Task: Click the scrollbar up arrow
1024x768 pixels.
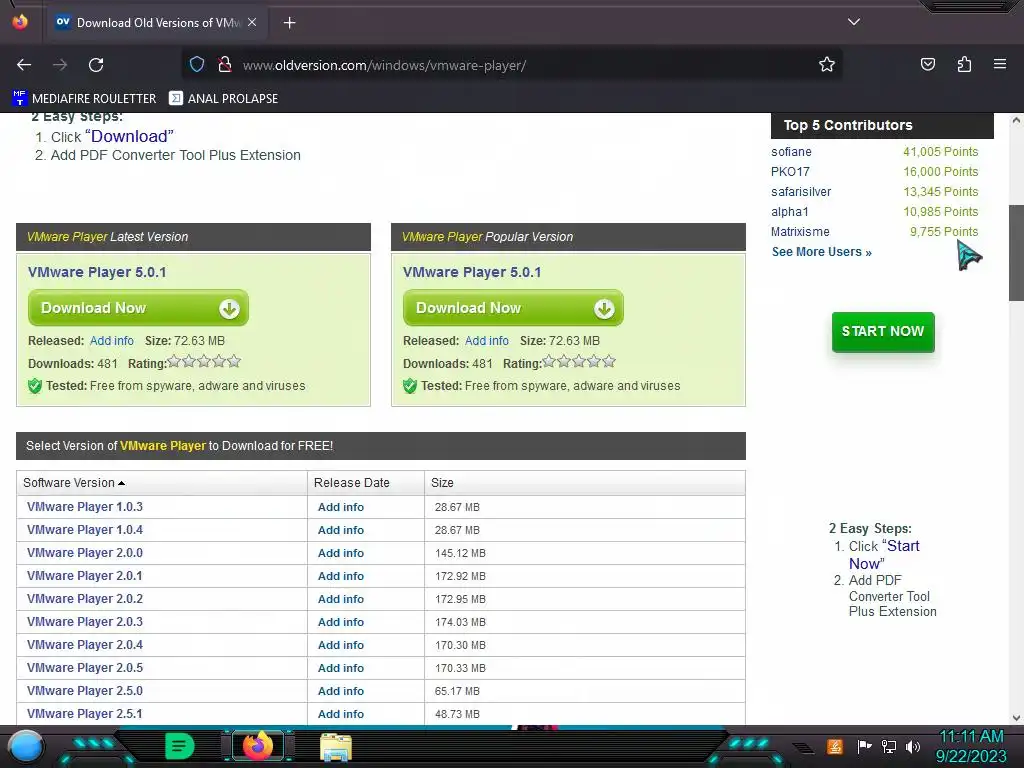Action: click(1016, 121)
